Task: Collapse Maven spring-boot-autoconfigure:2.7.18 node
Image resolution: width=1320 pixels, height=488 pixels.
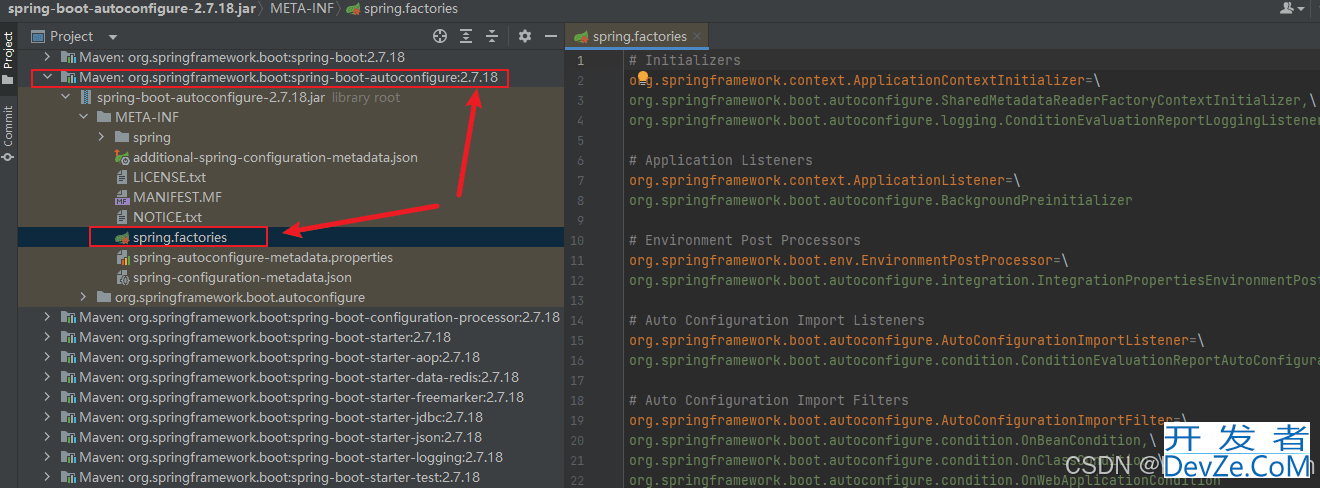Action: pos(48,77)
